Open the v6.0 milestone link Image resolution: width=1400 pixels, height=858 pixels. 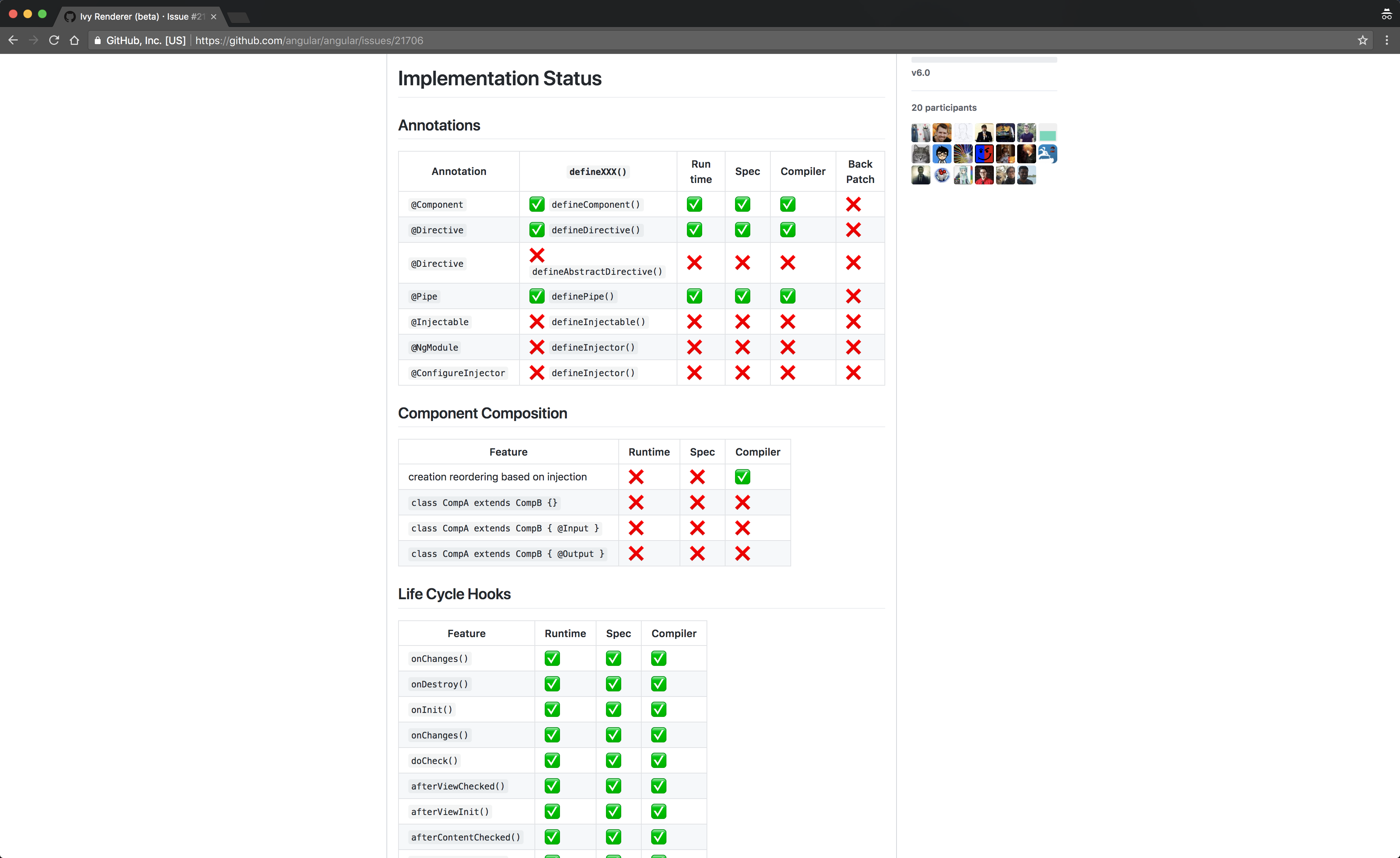point(921,73)
